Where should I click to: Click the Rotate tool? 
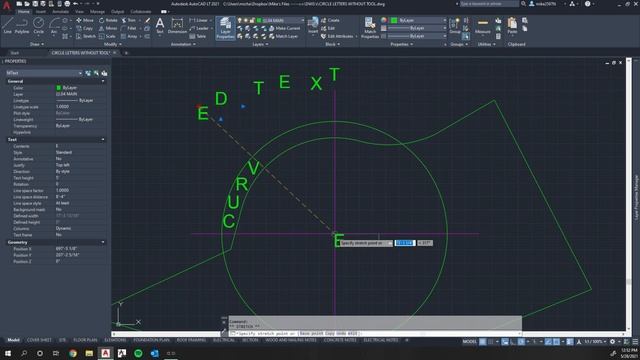108,20
